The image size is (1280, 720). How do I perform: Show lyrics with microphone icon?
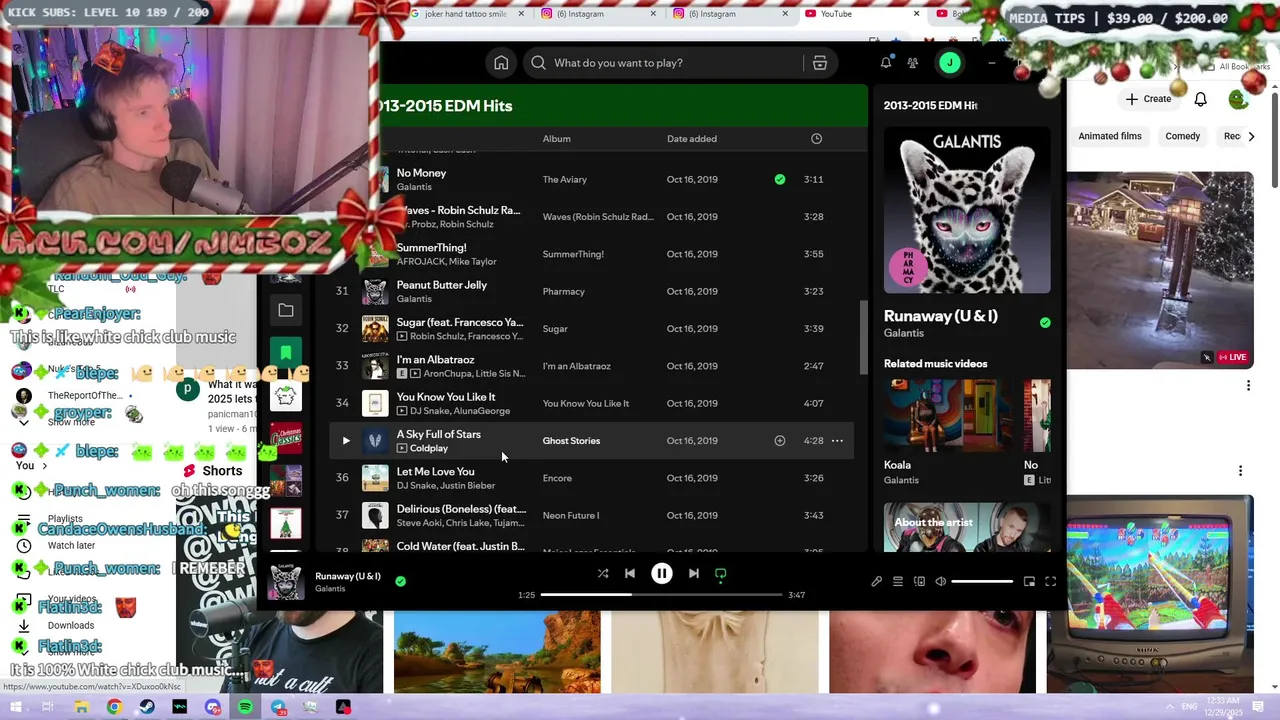[x=877, y=581]
